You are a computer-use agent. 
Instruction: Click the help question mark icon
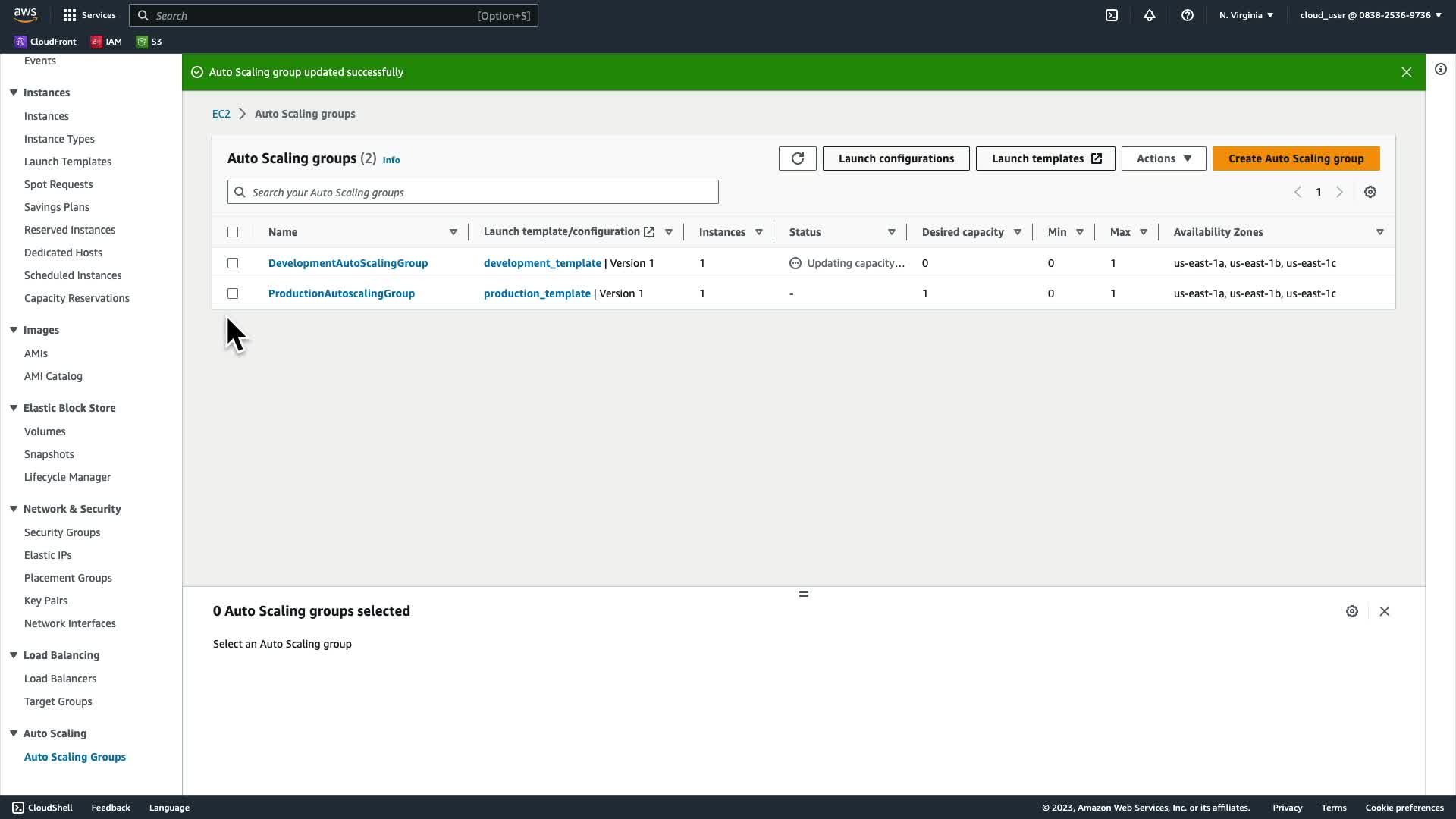[x=1188, y=15]
